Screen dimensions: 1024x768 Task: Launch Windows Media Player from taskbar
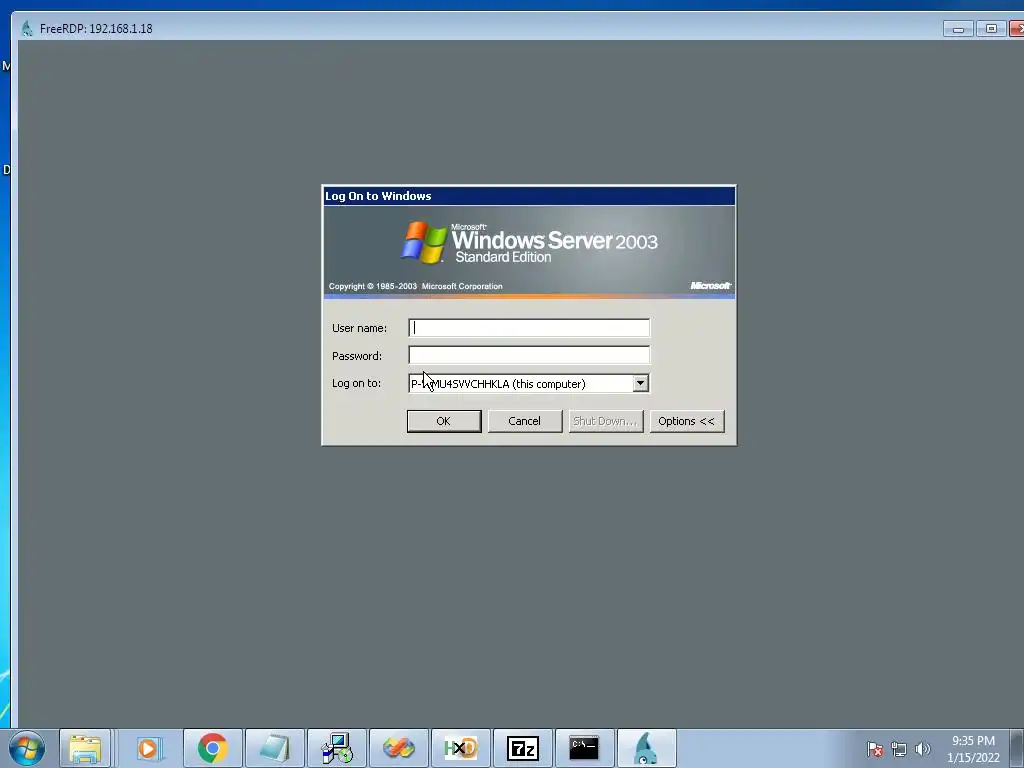point(149,748)
